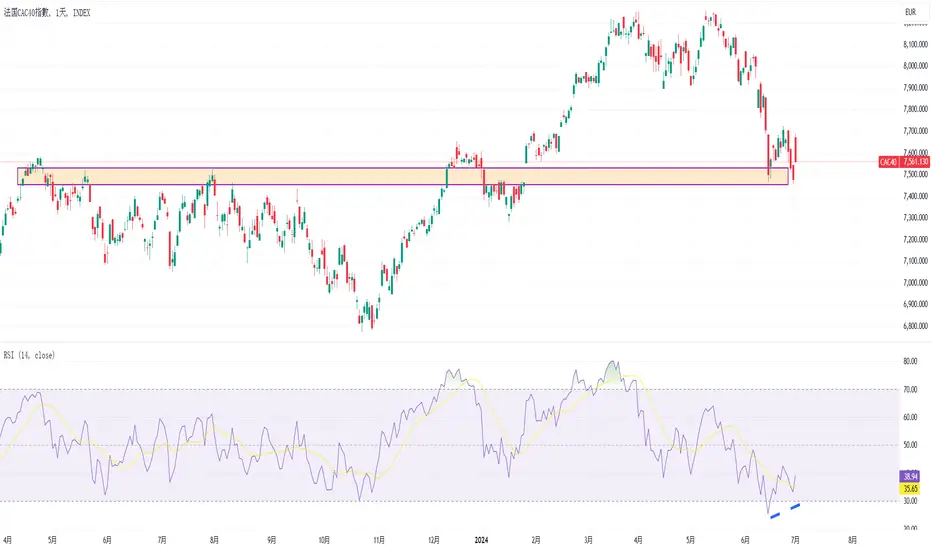
Task: Click the 6,900.000 price axis label
Action: (x=915, y=304)
